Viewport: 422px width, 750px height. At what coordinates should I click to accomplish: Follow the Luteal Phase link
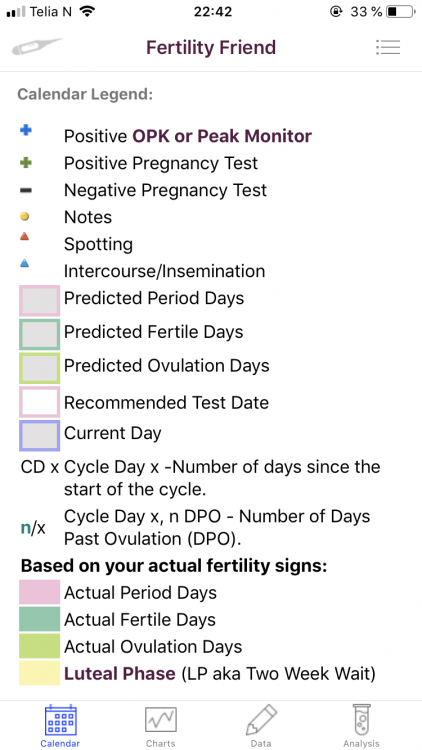pos(120,673)
